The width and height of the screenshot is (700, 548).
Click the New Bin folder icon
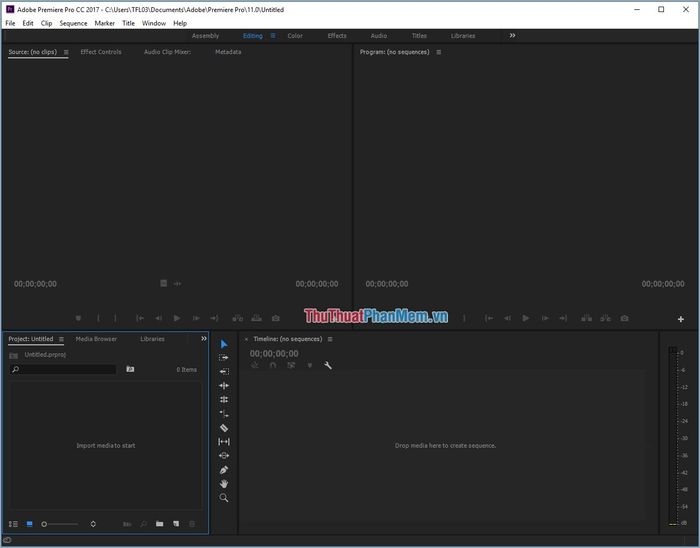click(159, 523)
